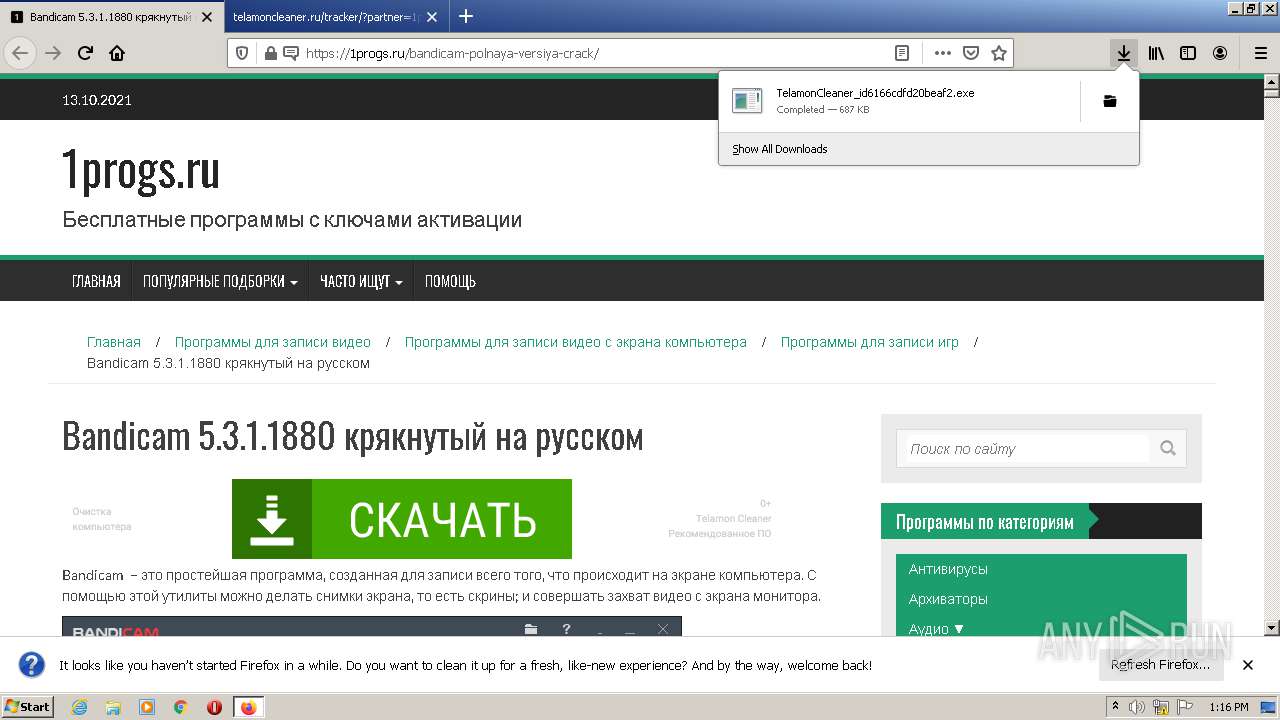Viewport: 1280px width, 720px height.
Task: Save page to Pocket
Action: [x=970, y=53]
